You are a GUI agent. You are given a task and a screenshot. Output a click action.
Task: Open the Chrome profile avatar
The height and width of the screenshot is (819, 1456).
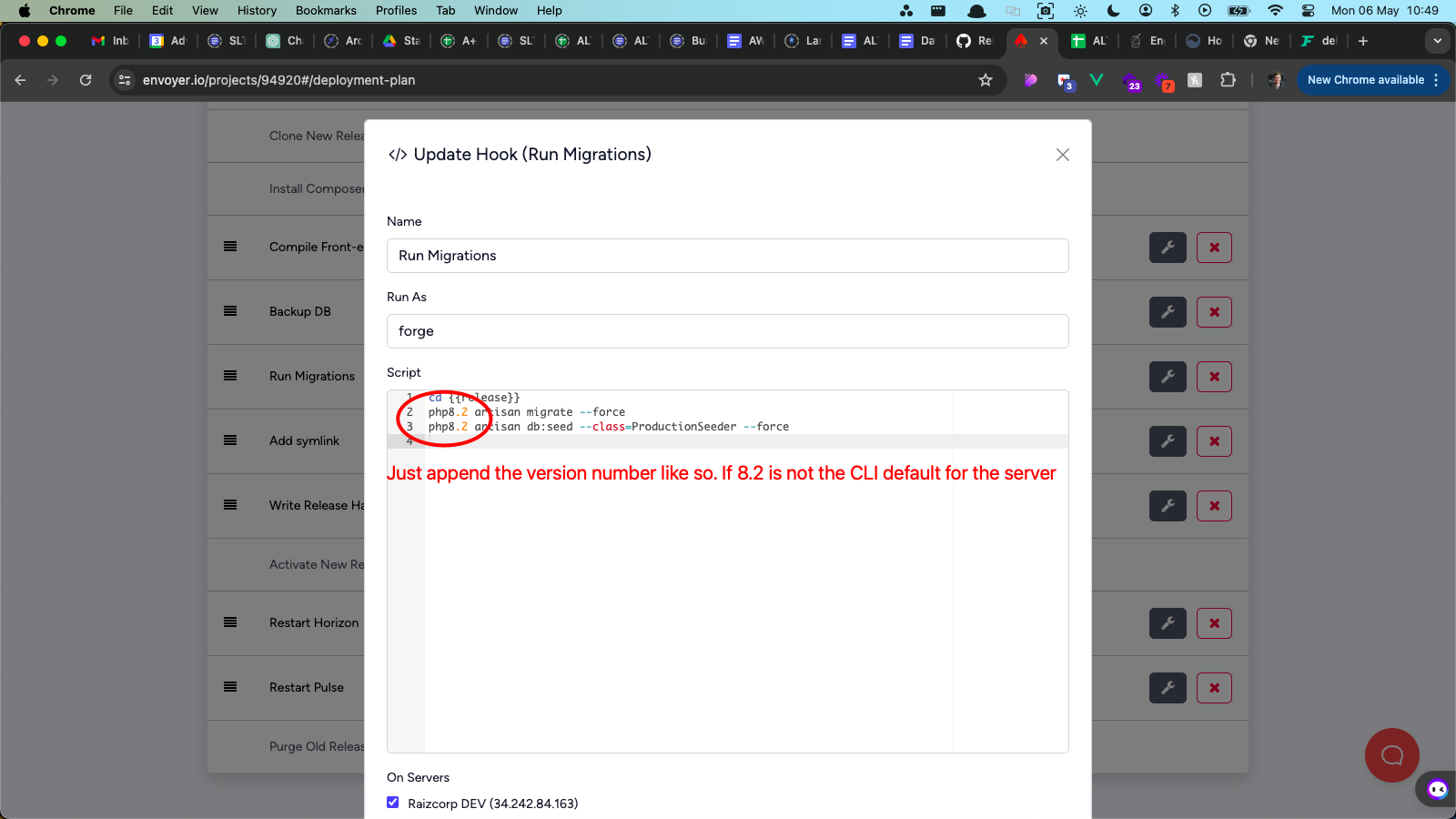point(1276,80)
